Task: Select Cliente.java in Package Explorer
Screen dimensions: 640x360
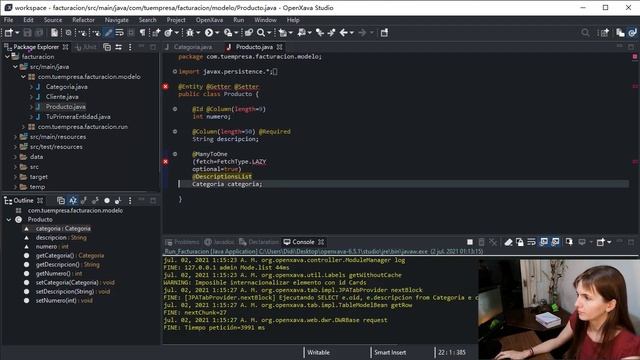Action: [x=62, y=97]
